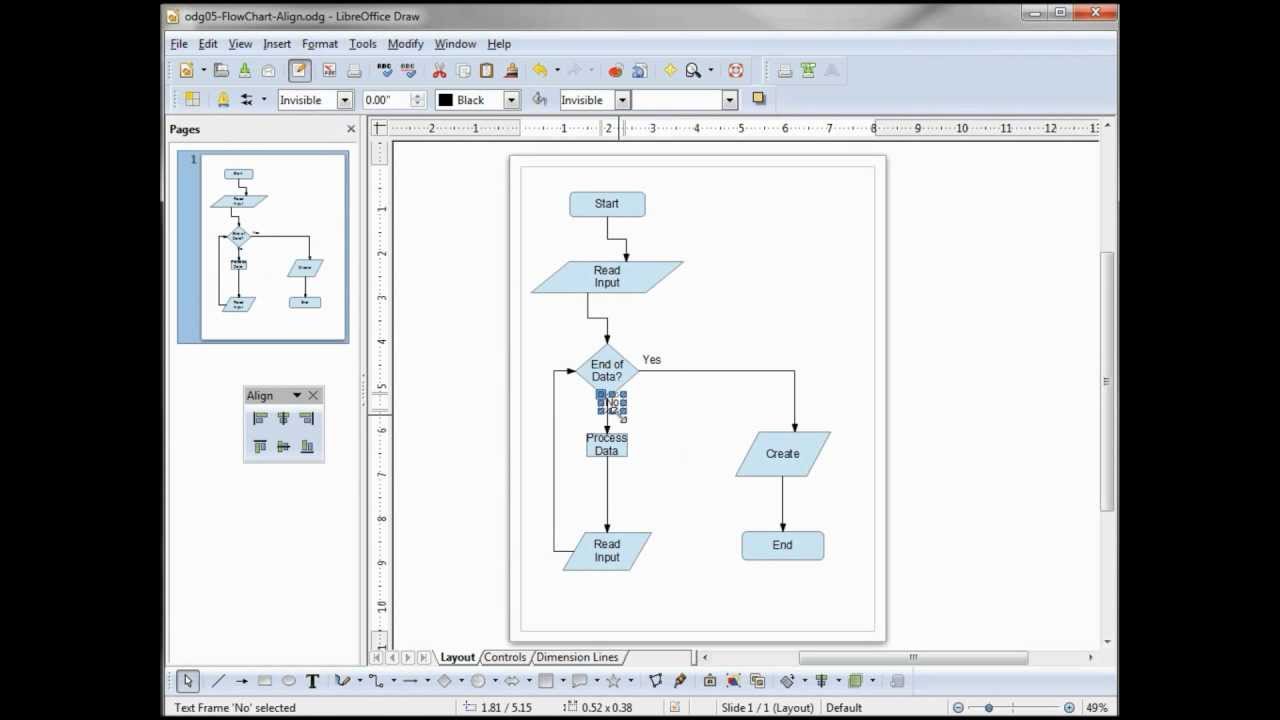The height and width of the screenshot is (720, 1280).
Task: Click the Glue points tool icon
Action: click(x=680, y=681)
